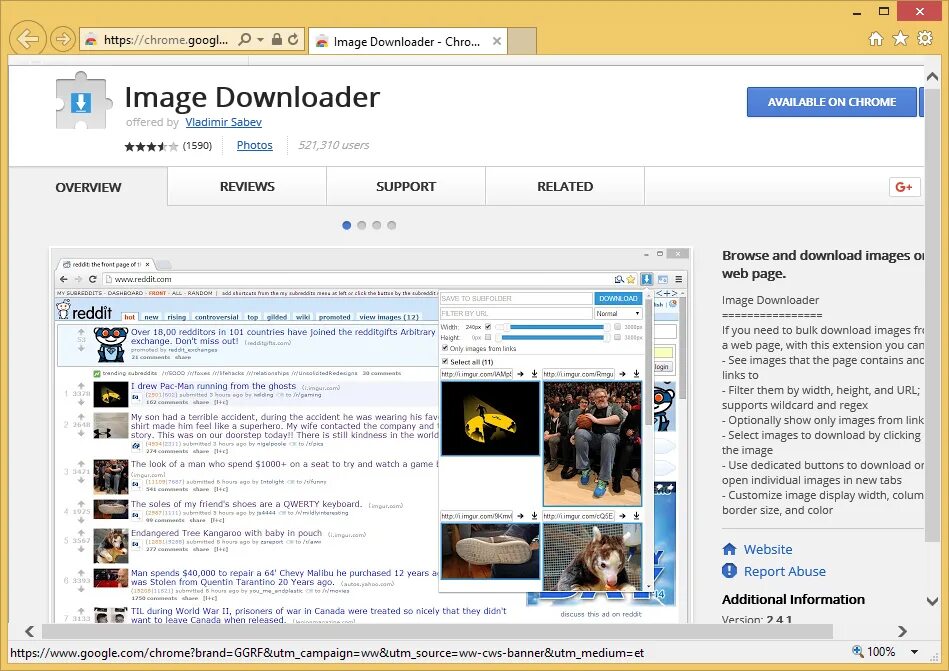Click 'Available on Chrome' button

click(x=832, y=102)
